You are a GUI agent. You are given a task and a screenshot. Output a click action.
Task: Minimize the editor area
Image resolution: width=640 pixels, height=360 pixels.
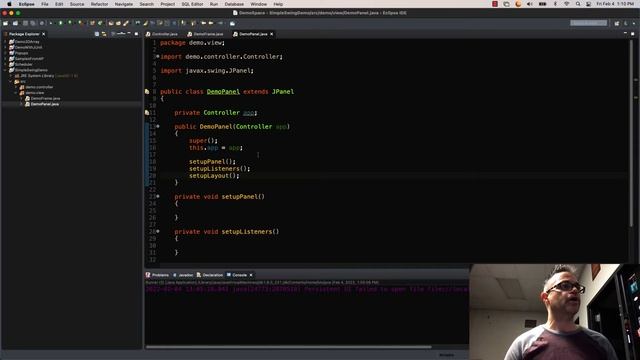pos(625,33)
